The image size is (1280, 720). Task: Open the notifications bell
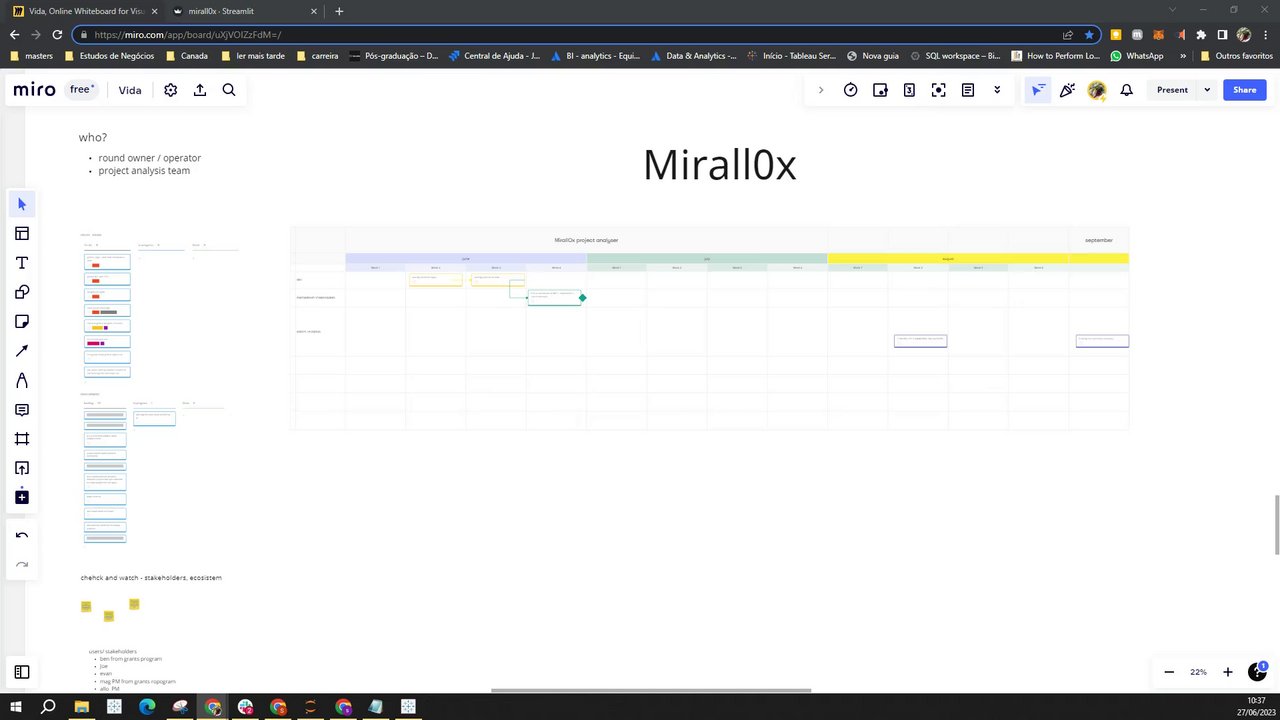point(1126,90)
